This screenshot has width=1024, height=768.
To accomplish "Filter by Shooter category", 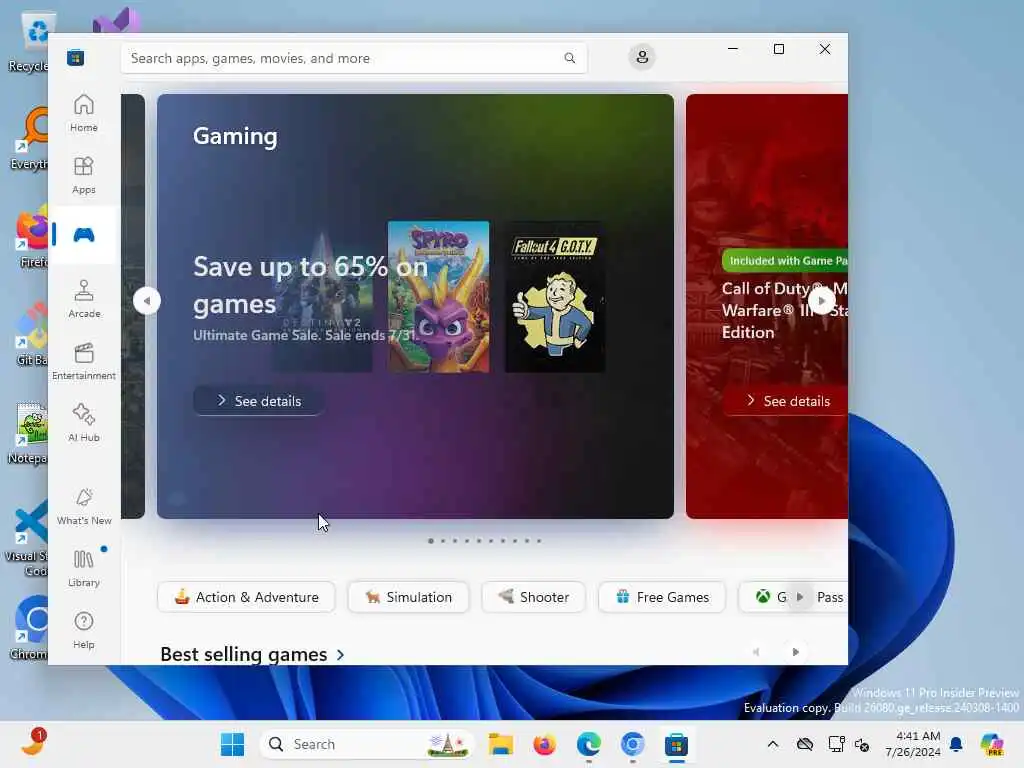I will click(x=533, y=597).
